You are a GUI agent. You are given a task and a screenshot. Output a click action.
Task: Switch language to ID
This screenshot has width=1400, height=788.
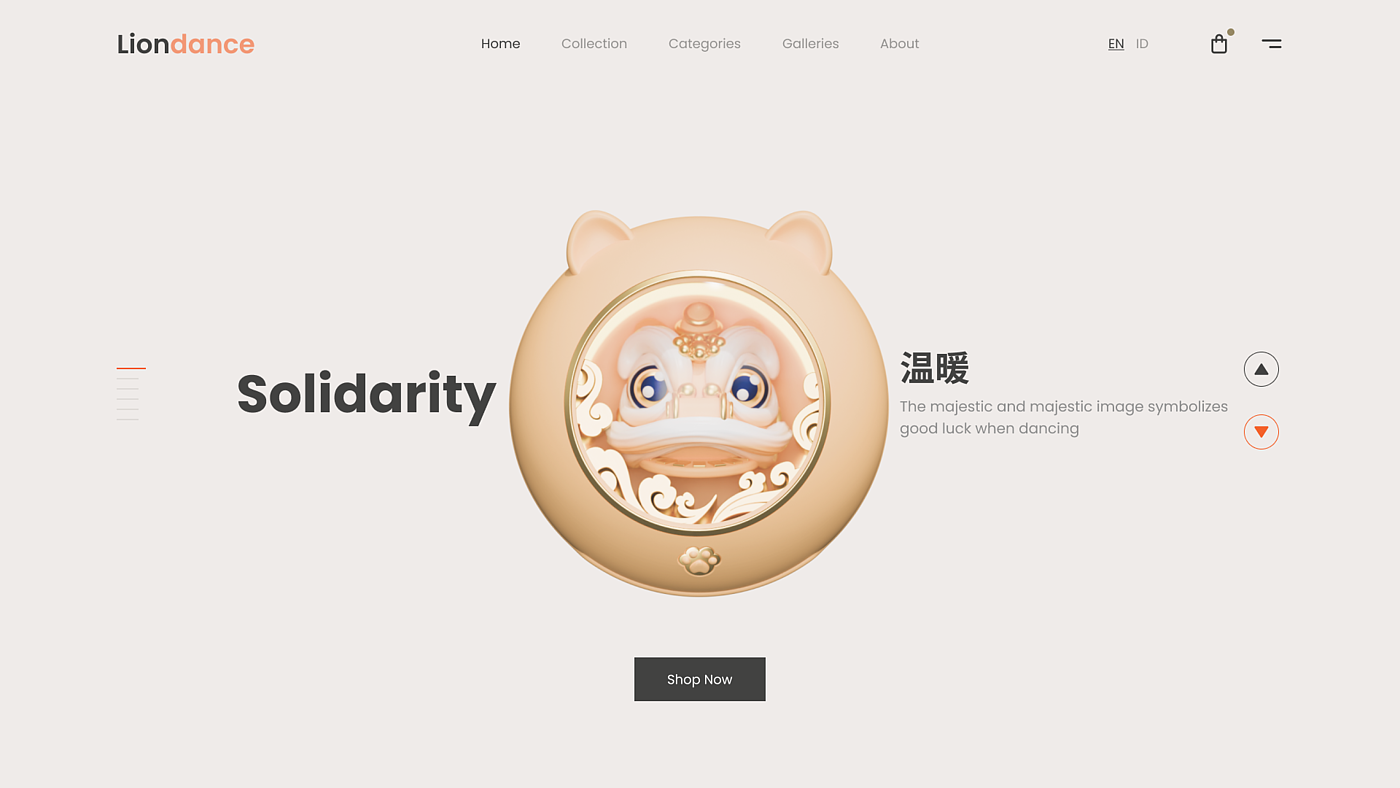coord(1142,44)
